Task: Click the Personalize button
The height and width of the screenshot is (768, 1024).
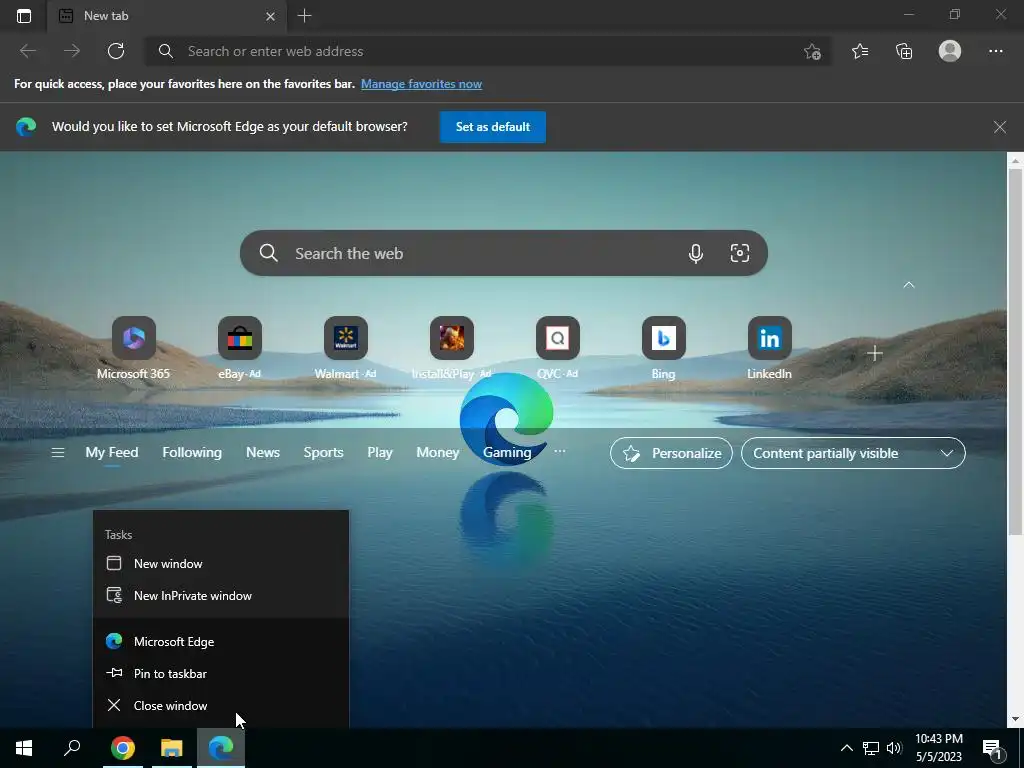Action: pyautogui.click(x=671, y=453)
